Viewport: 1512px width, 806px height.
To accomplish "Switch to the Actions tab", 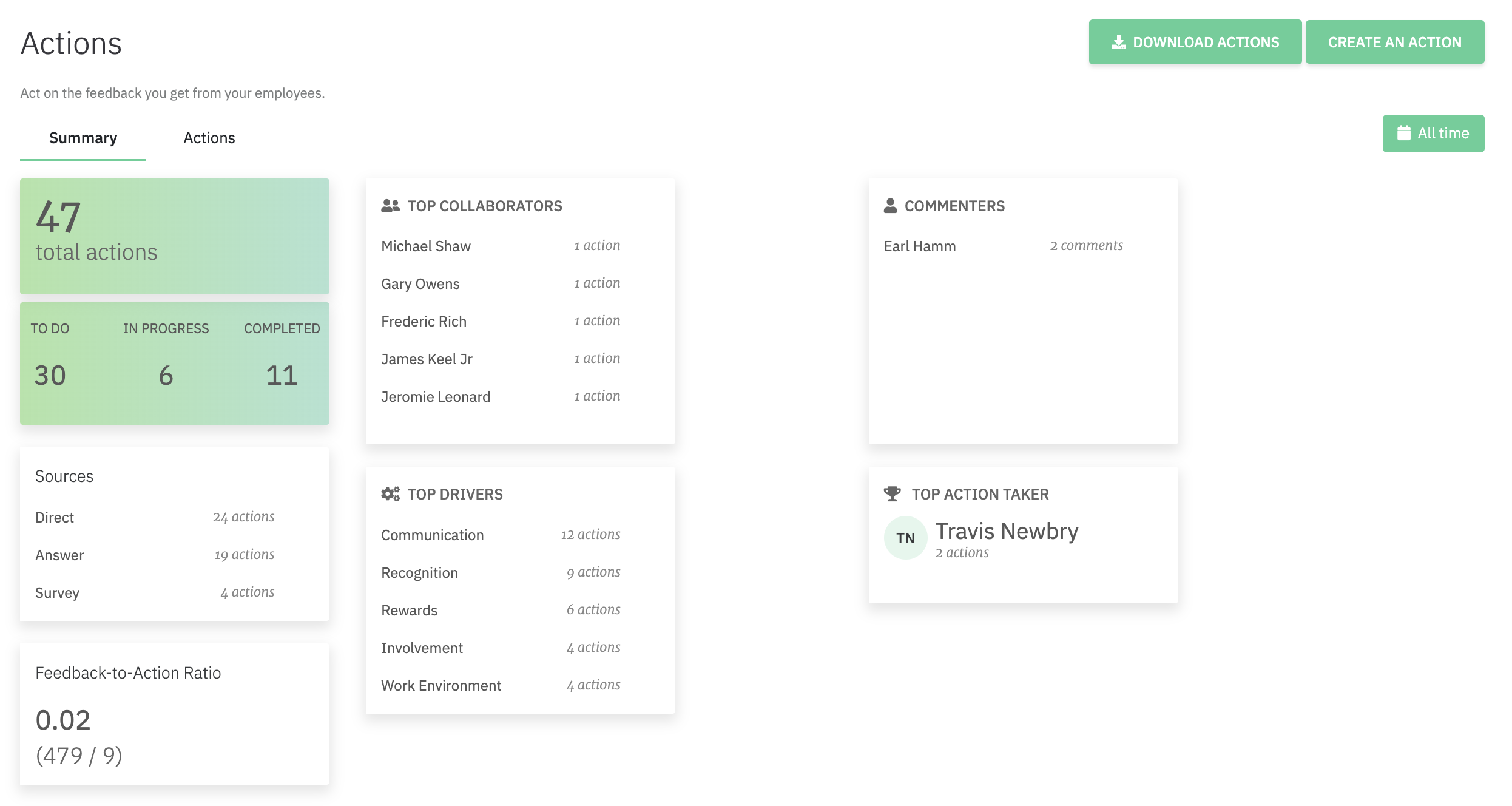I will [x=209, y=138].
